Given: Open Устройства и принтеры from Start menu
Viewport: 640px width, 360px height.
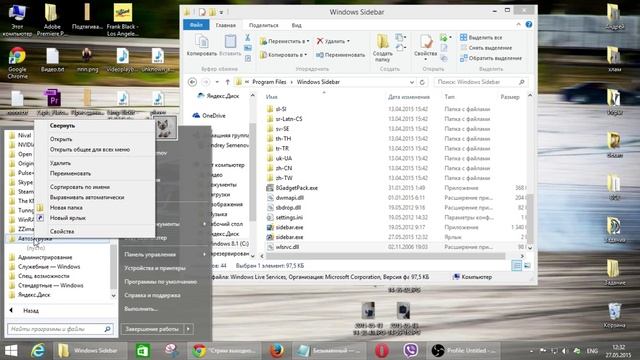Looking at the screenshot, I should click(155, 268).
